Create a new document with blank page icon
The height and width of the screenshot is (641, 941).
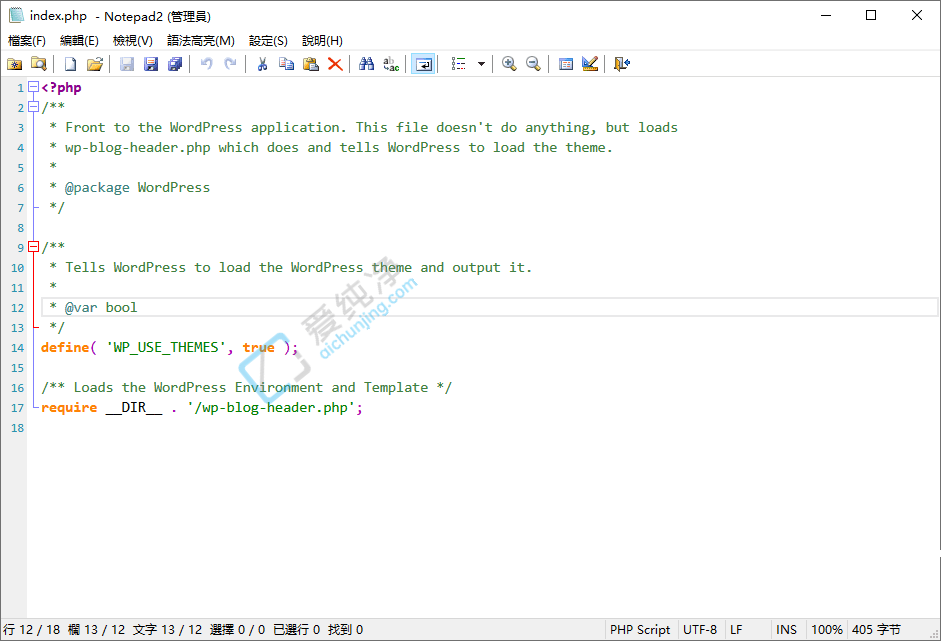point(70,64)
